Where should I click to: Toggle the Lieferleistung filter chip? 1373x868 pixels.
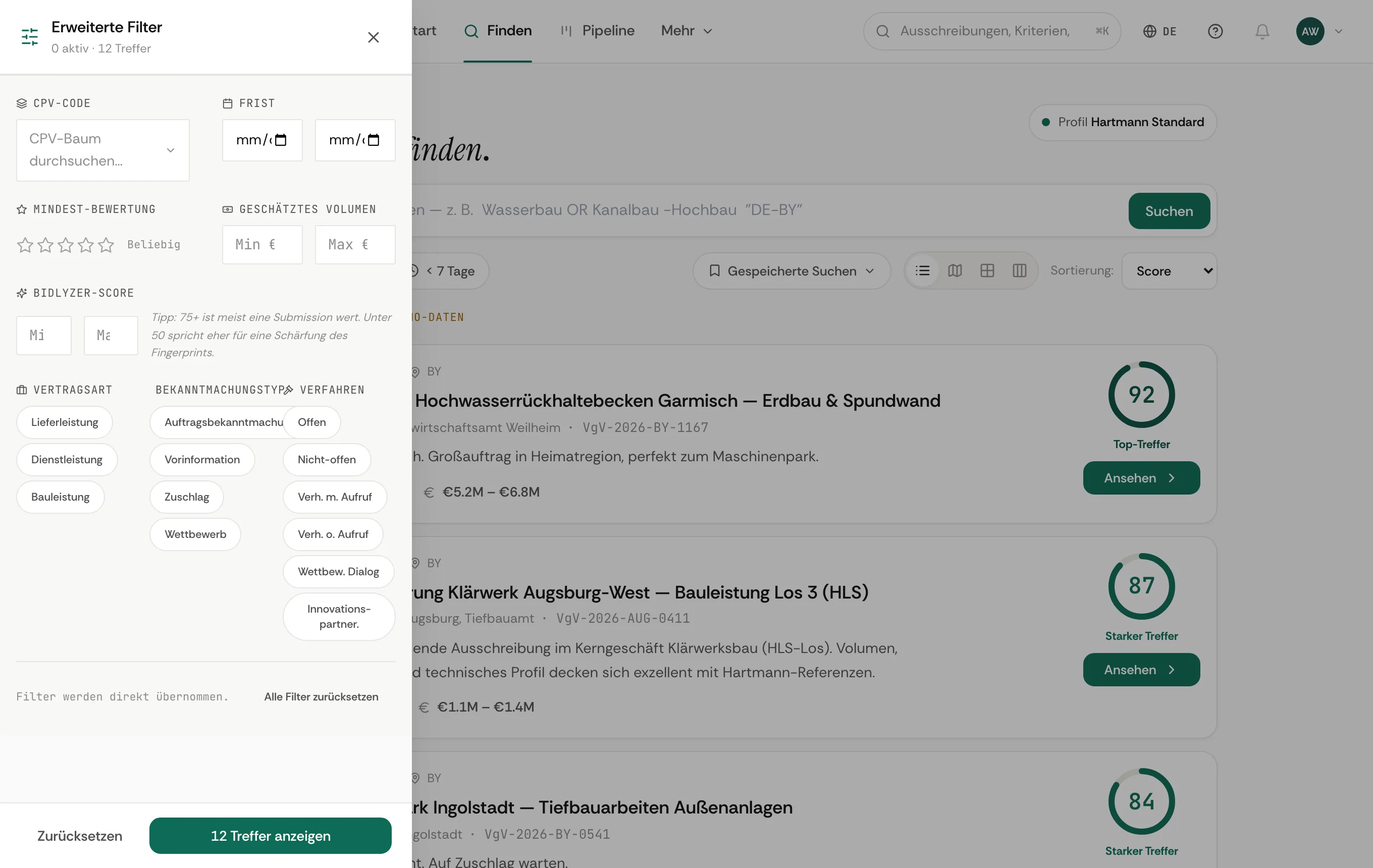pos(65,422)
